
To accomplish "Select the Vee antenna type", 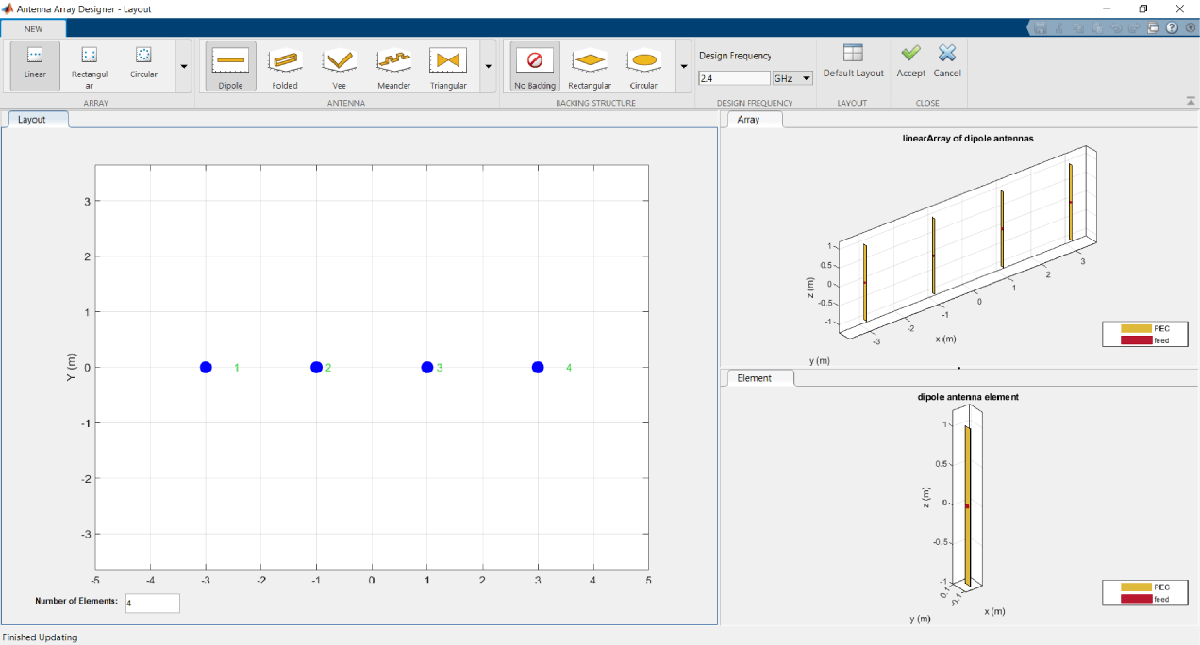I will [339, 66].
